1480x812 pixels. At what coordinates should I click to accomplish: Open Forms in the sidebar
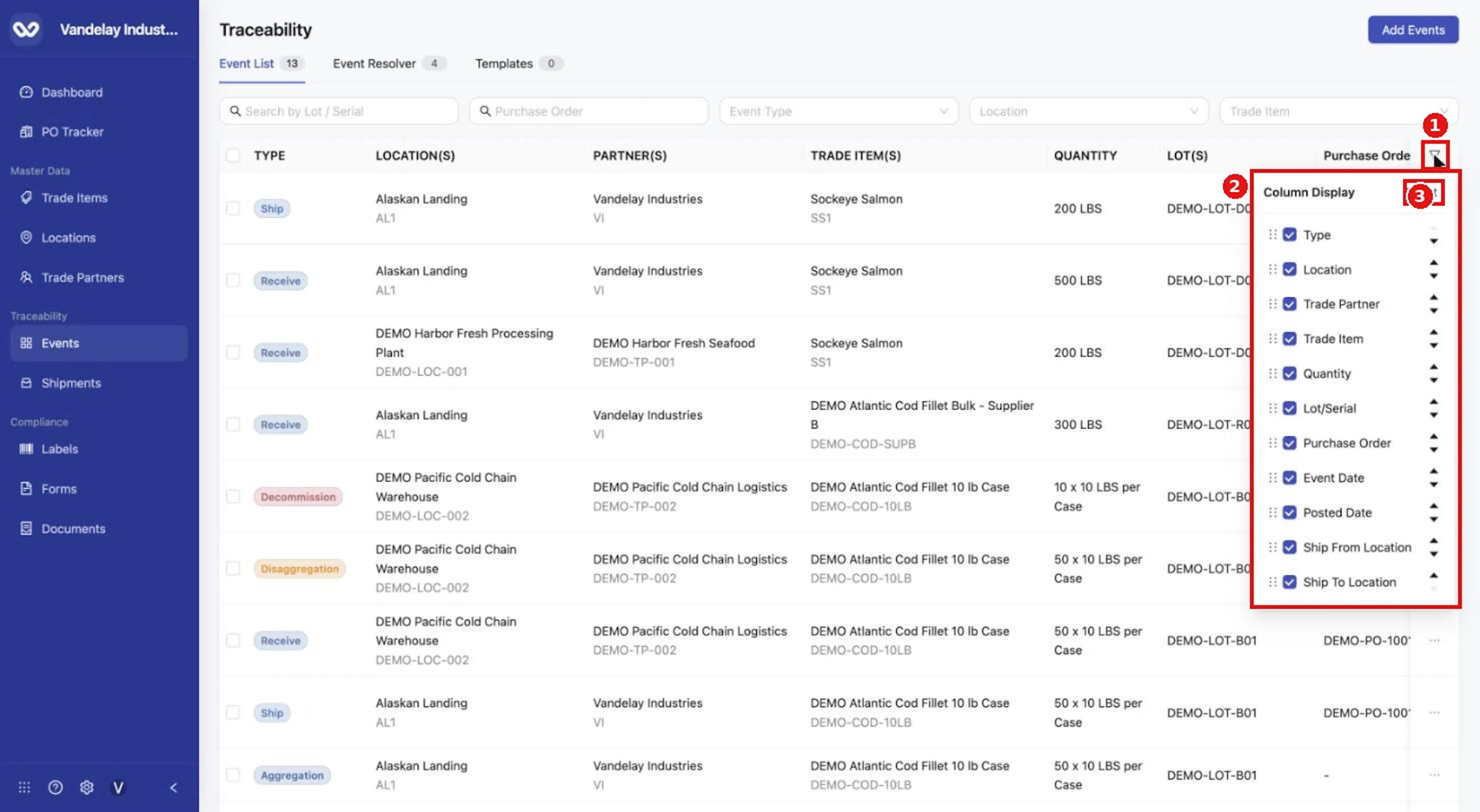pos(59,489)
